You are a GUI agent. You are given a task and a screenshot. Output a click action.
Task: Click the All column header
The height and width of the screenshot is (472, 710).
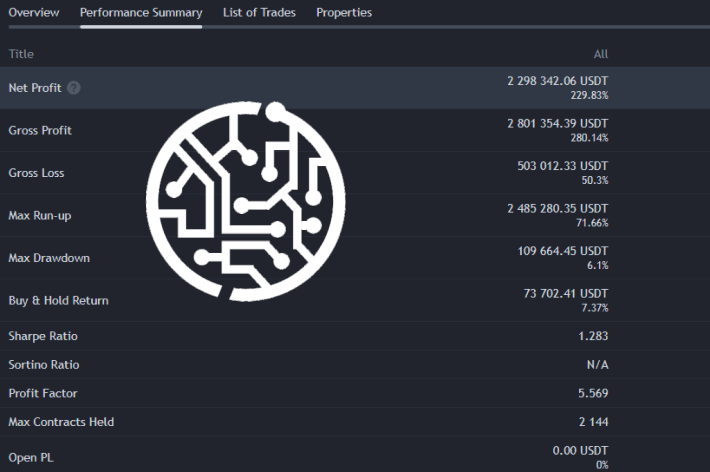point(600,54)
